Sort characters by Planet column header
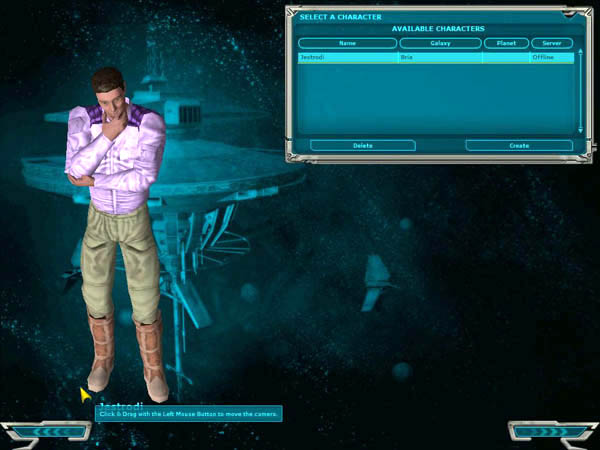This screenshot has height=450, width=600. (506, 43)
